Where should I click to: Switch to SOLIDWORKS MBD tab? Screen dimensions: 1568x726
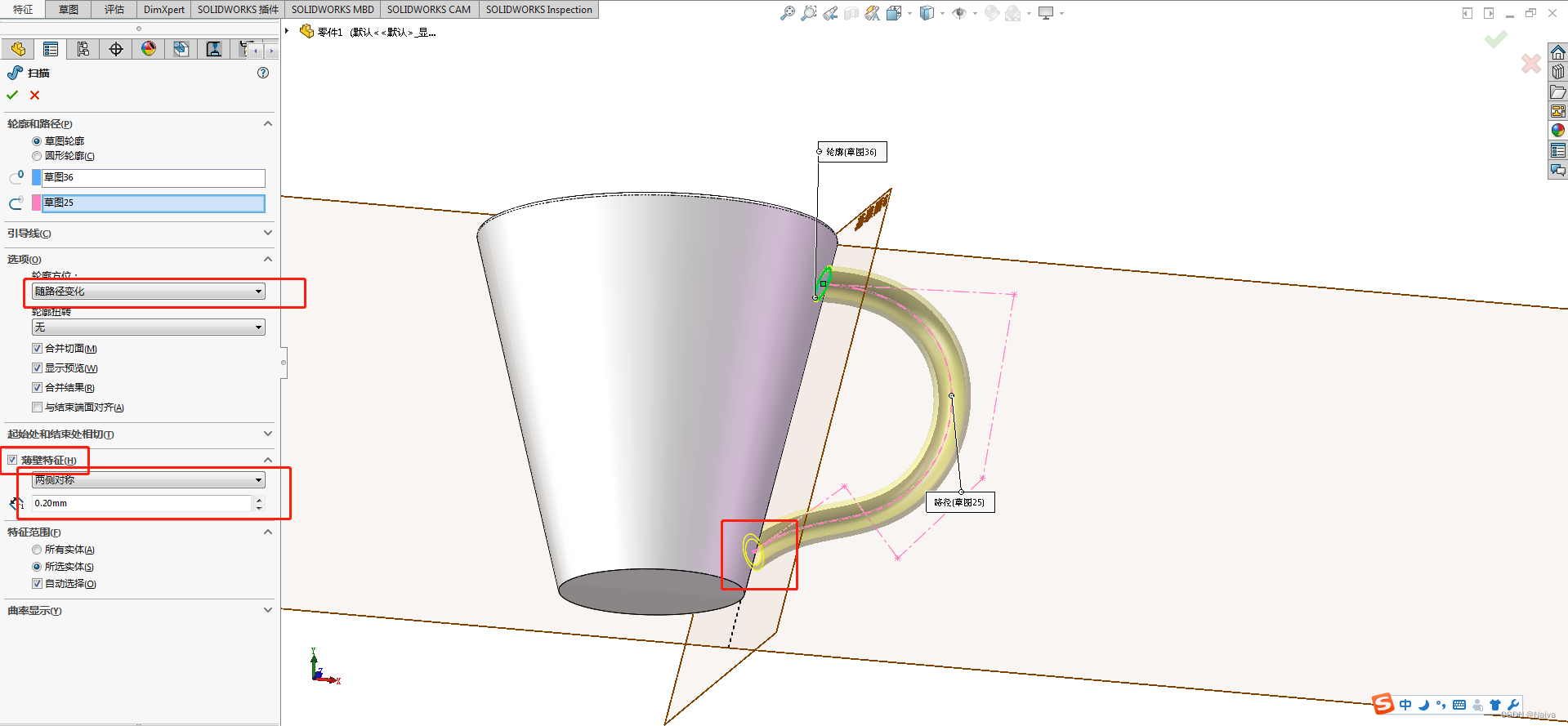tap(333, 10)
